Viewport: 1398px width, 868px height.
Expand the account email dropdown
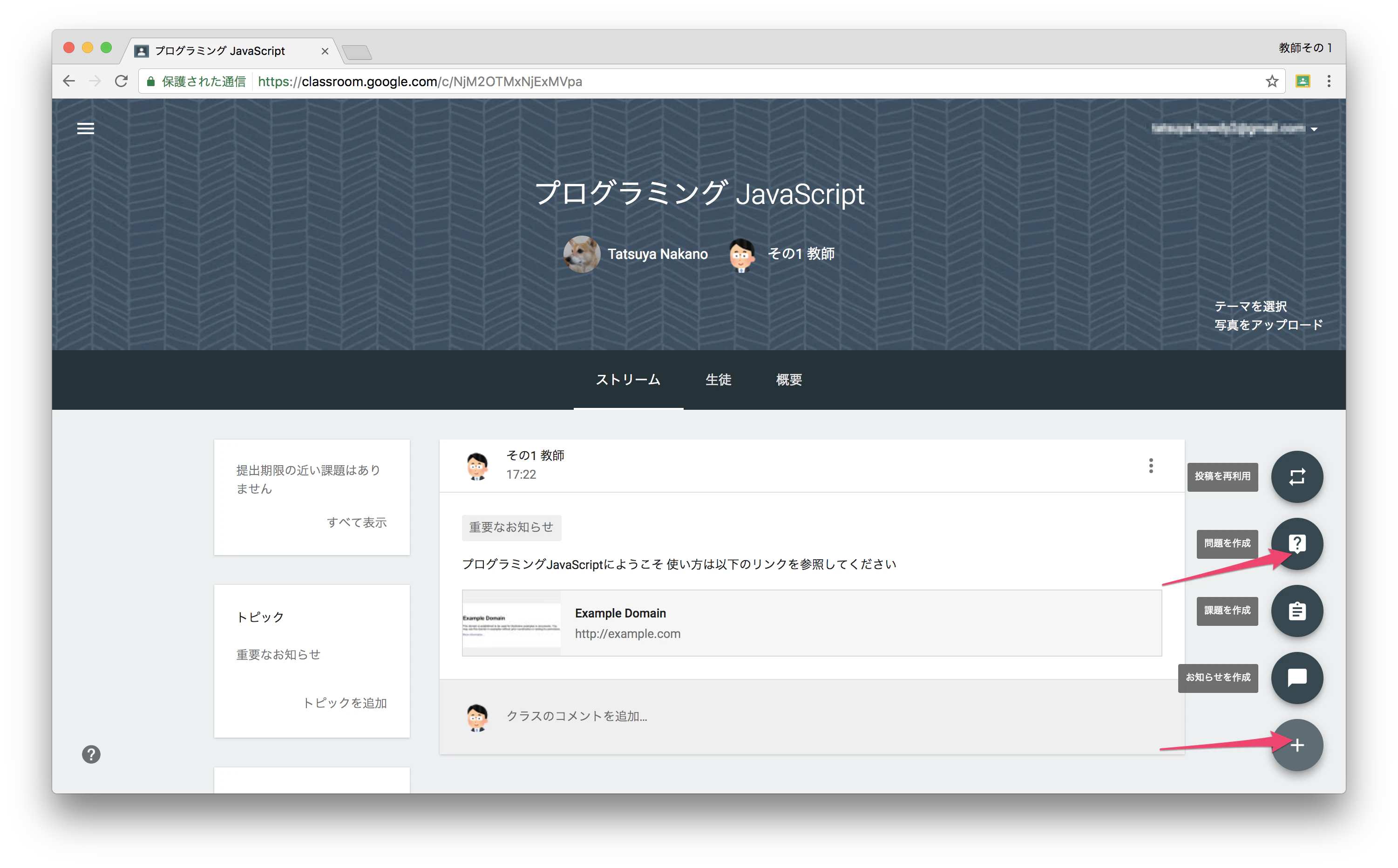[1314, 129]
